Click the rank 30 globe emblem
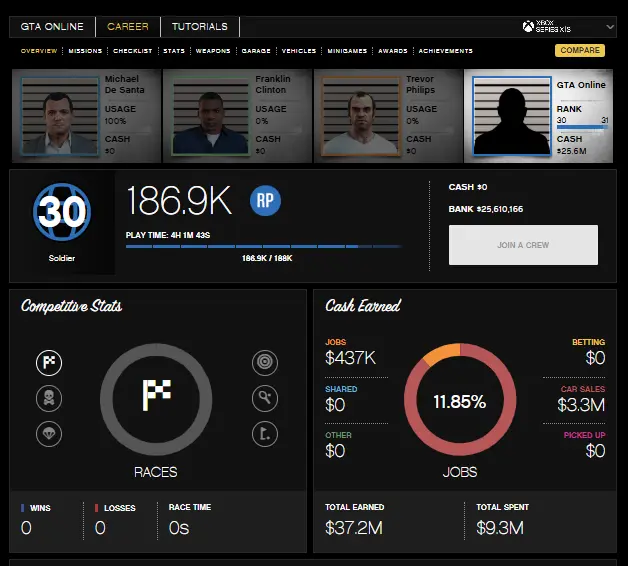 coord(63,211)
